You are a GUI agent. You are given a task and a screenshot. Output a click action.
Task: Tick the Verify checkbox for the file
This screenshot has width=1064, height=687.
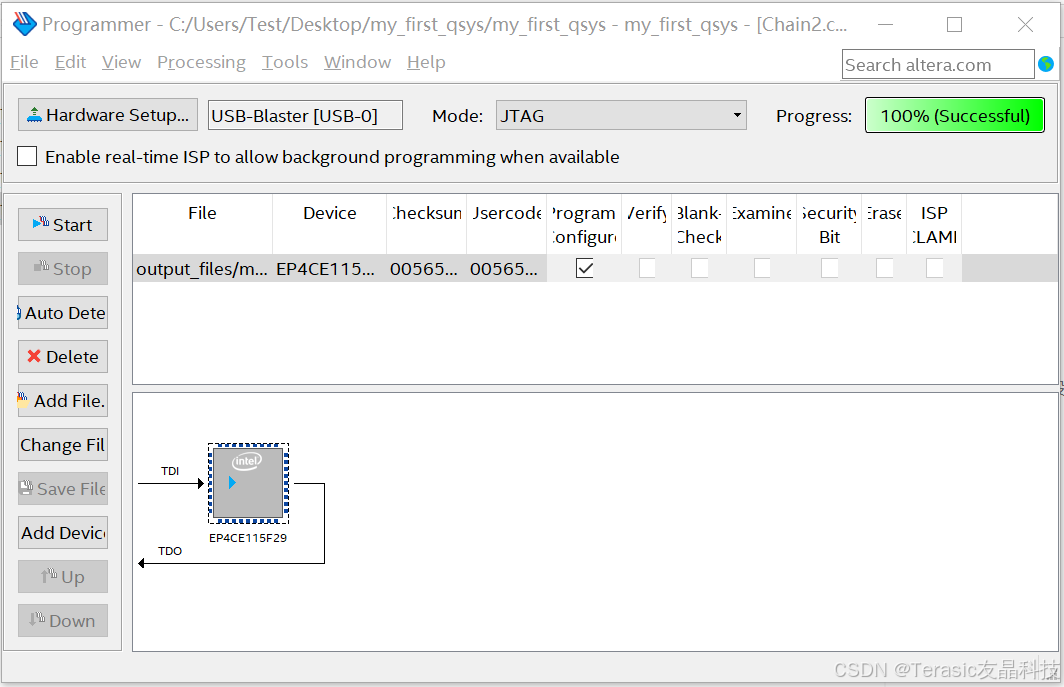pos(647,268)
